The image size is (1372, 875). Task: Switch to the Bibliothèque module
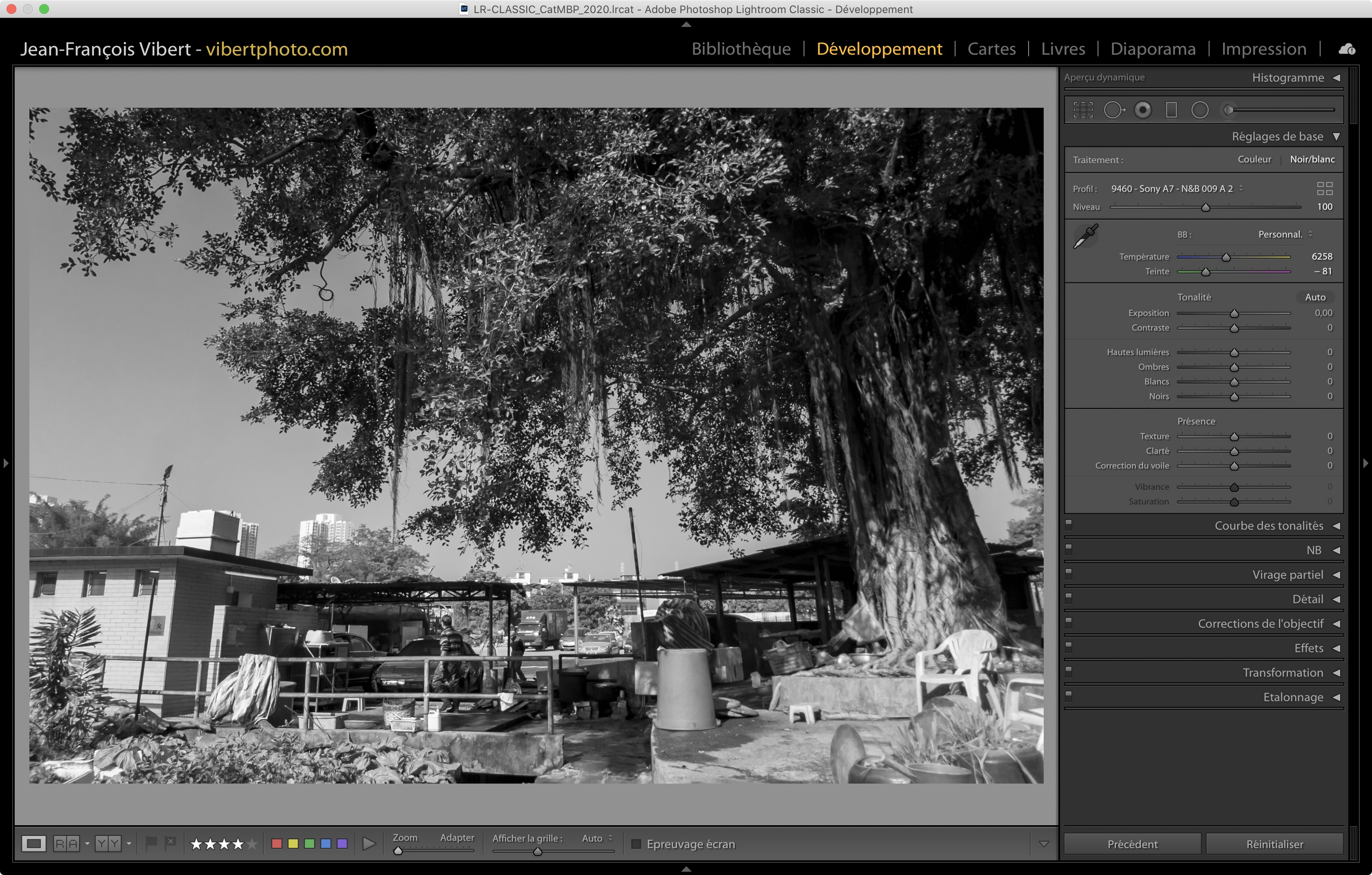click(x=741, y=49)
